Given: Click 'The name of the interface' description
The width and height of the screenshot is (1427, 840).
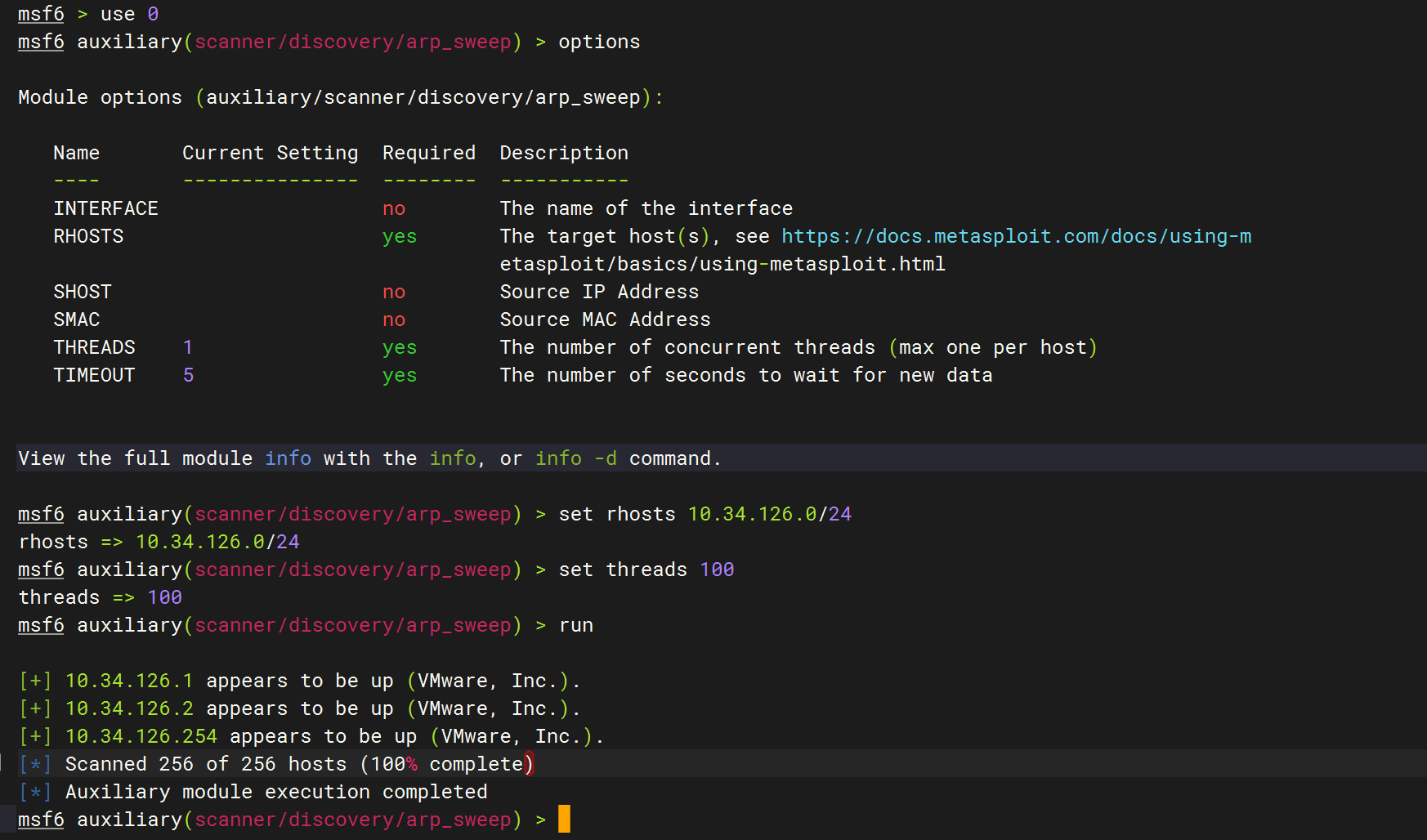Looking at the screenshot, I should 646,208.
